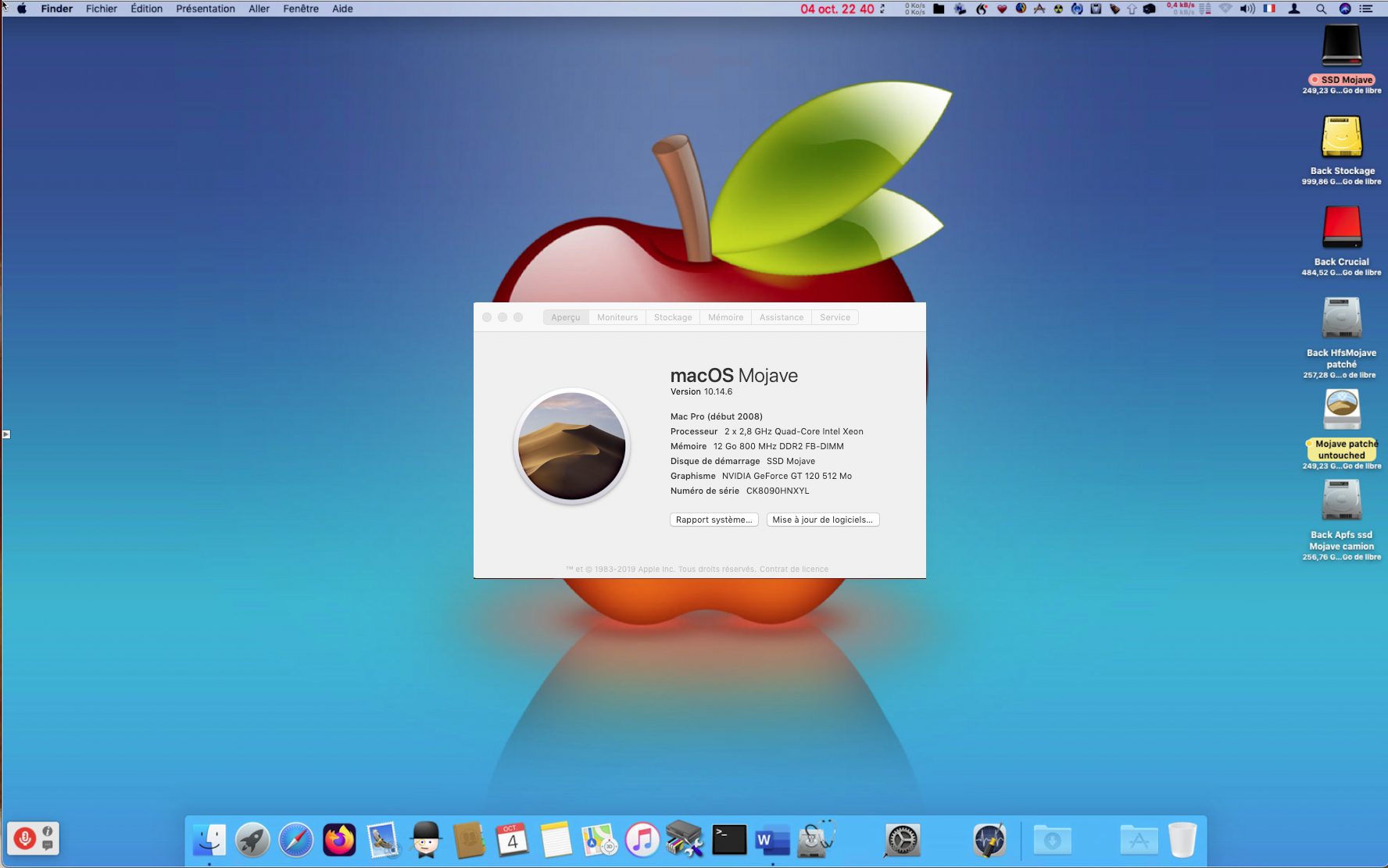Open the Aide menu
This screenshot has height=868, width=1388.
point(342,9)
